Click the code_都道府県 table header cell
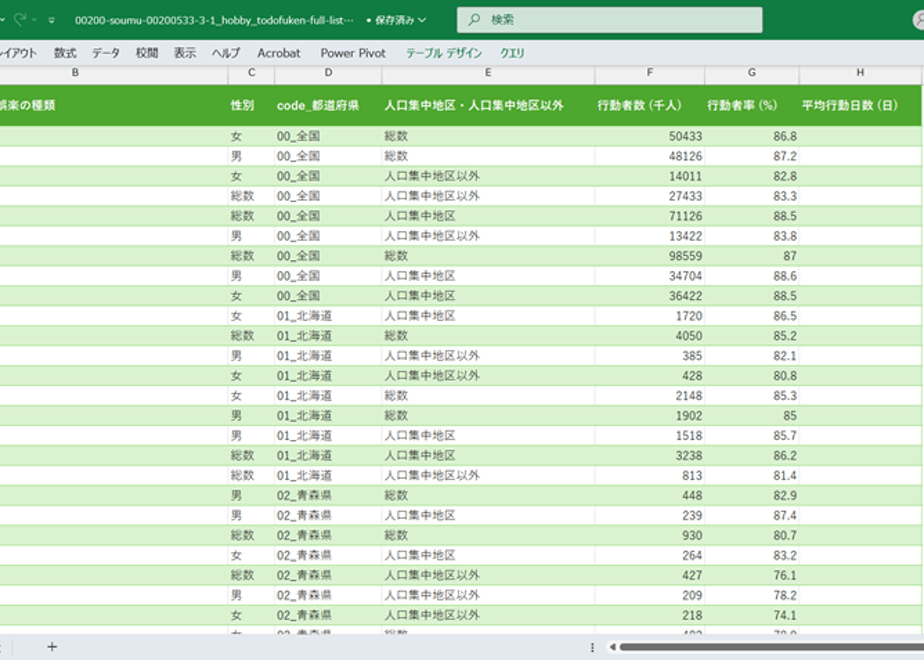The image size is (924, 660). point(328,105)
